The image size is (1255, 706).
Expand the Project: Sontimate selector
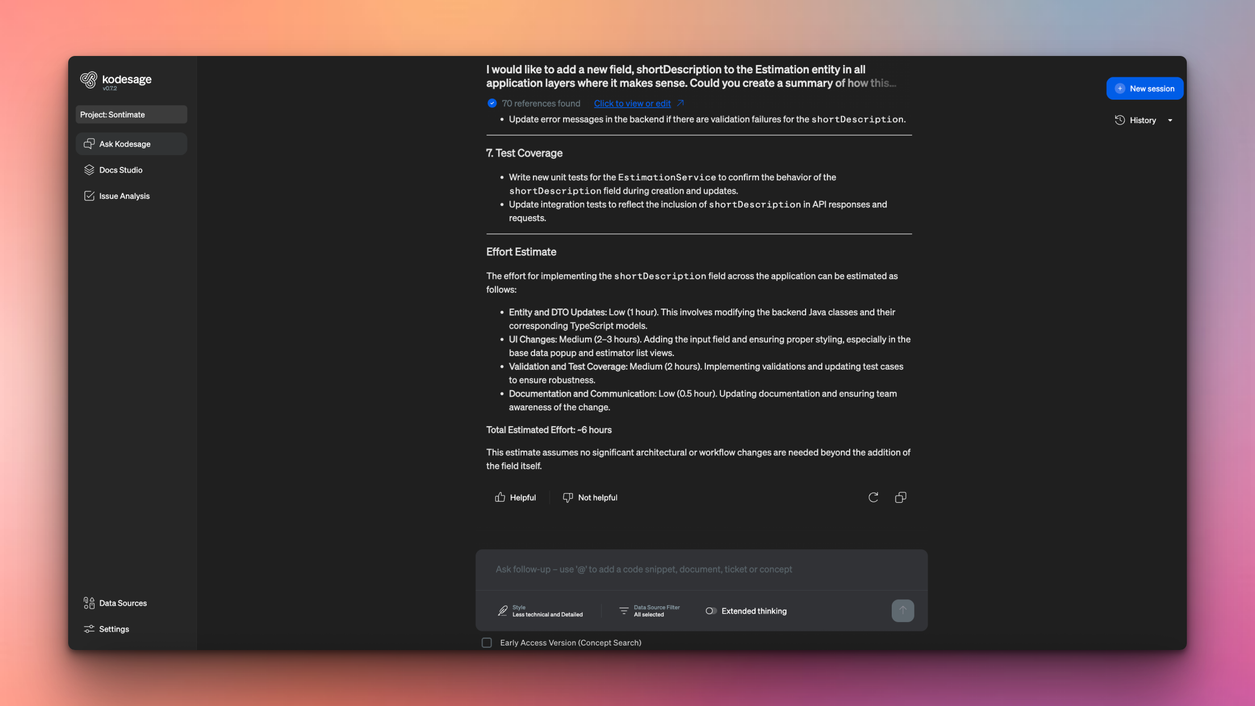(x=131, y=115)
